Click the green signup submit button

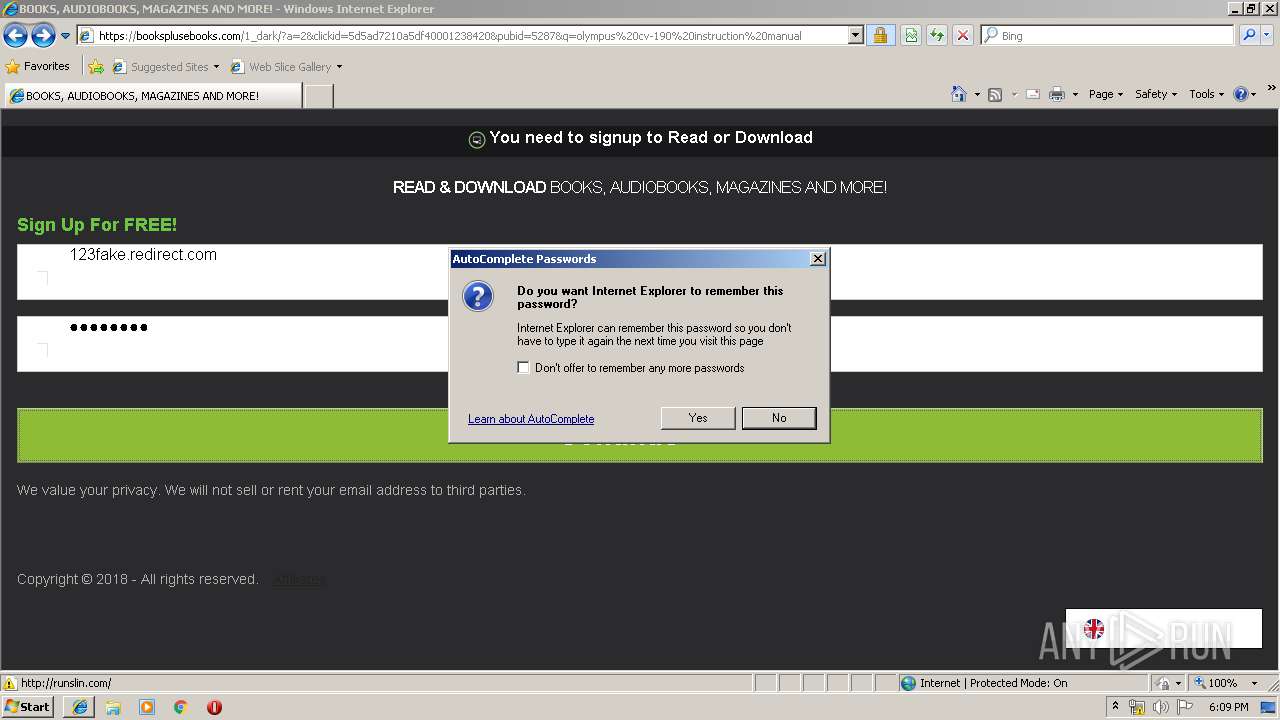(640, 436)
